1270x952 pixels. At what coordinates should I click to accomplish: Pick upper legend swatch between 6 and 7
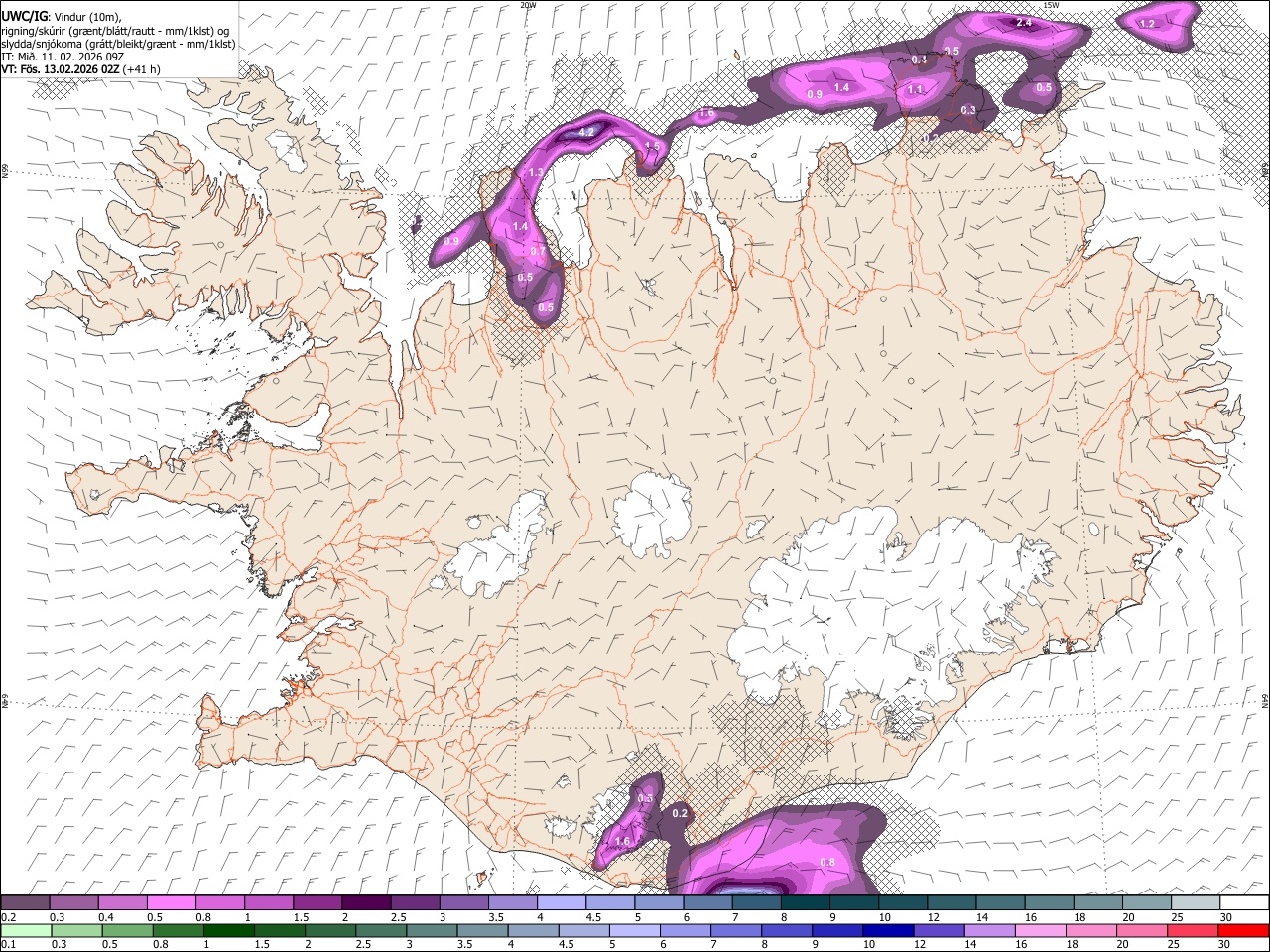tap(707, 902)
